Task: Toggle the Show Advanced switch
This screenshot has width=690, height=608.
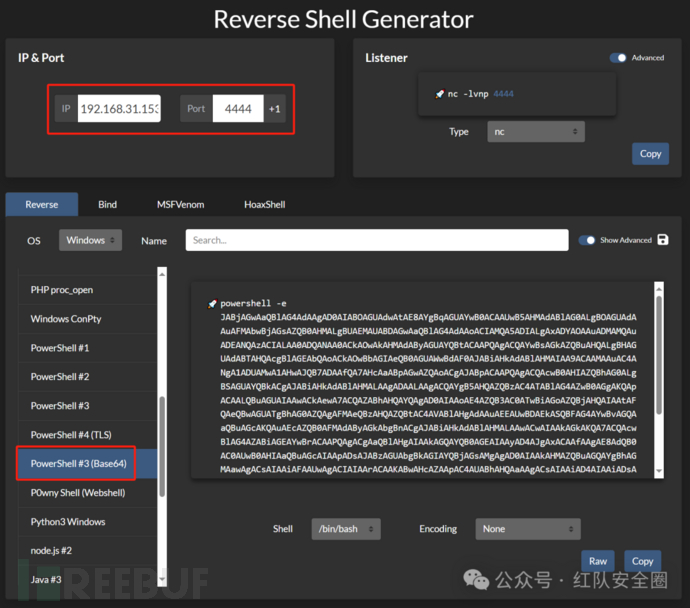Action: pos(587,240)
